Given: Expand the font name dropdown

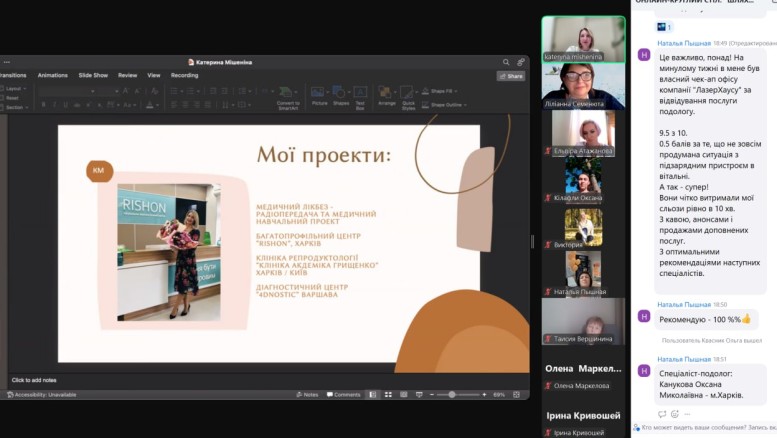Looking at the screenshot, I should click(92, 91).
